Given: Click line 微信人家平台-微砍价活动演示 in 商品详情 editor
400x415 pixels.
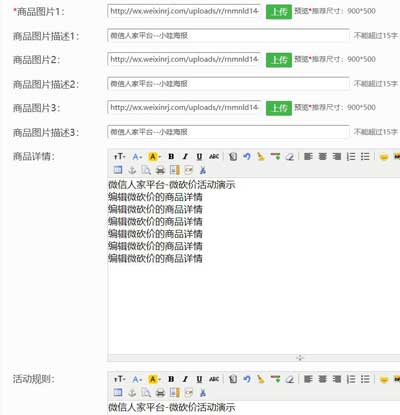Looking at the screenshot, I should coord(172,184).
